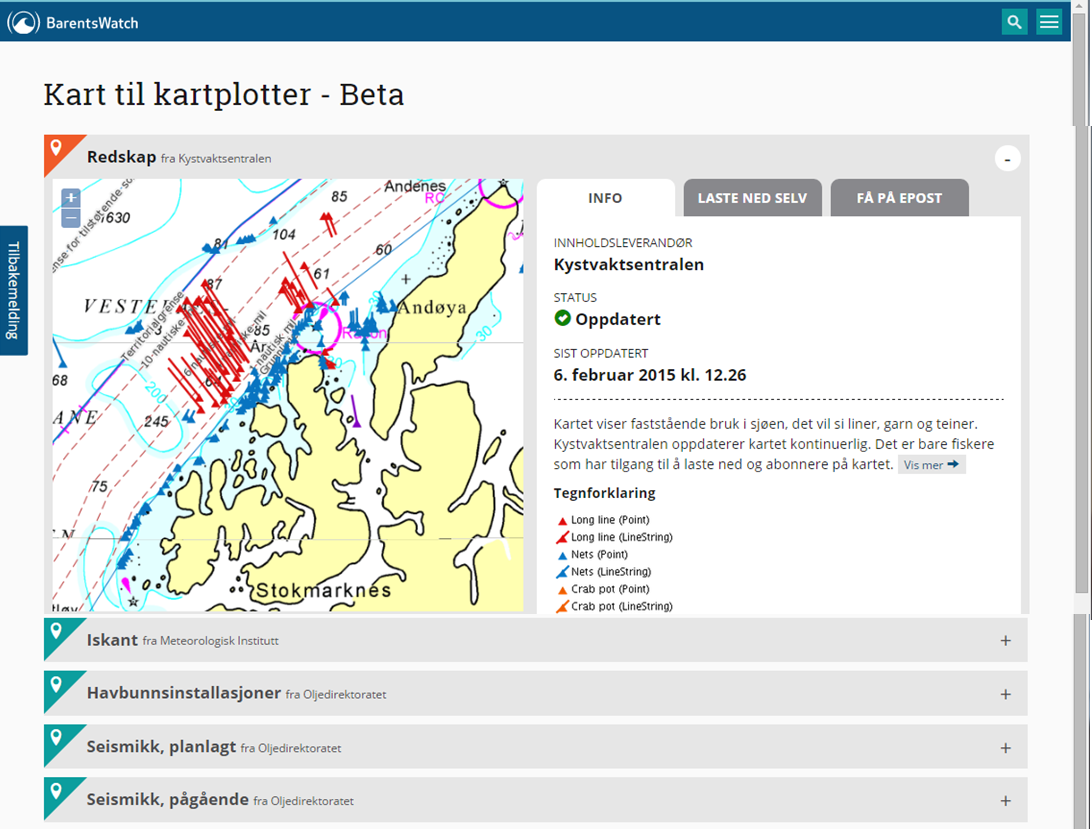
Task: Click the BarentsWatch logo
Action: coord(73,22)
